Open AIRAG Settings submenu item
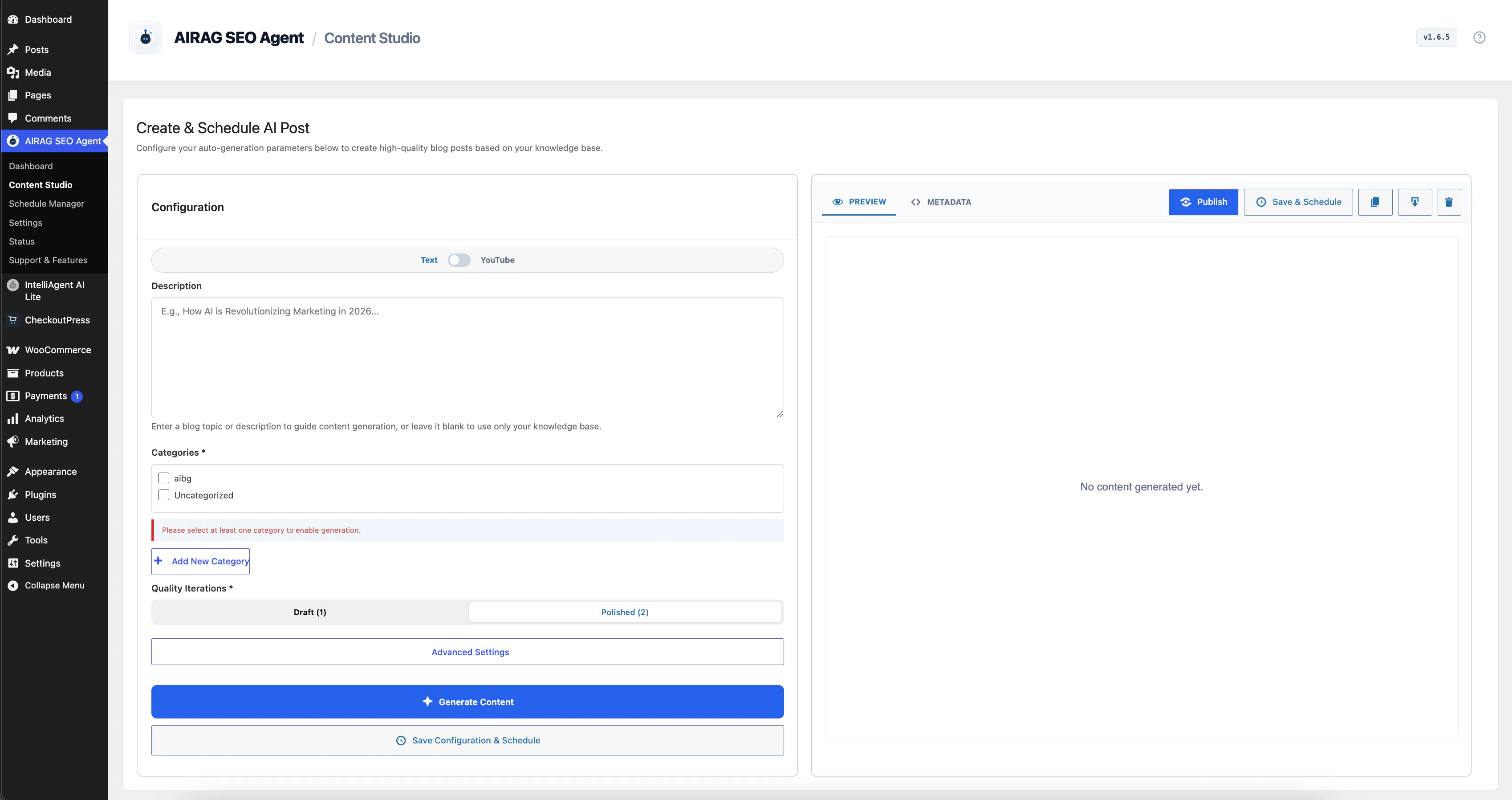Screen dimensions: 1512x800 25,223
